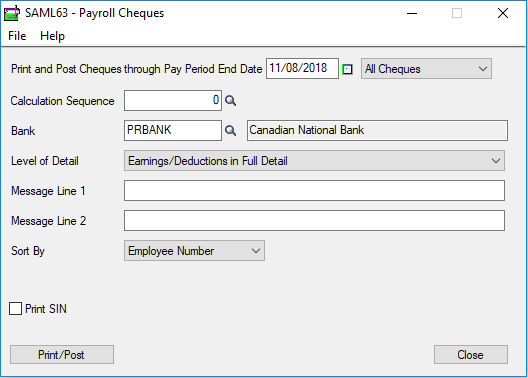Open the Bank finder magnifier icon
The image size is (528, 378).
tap(230, 131)
